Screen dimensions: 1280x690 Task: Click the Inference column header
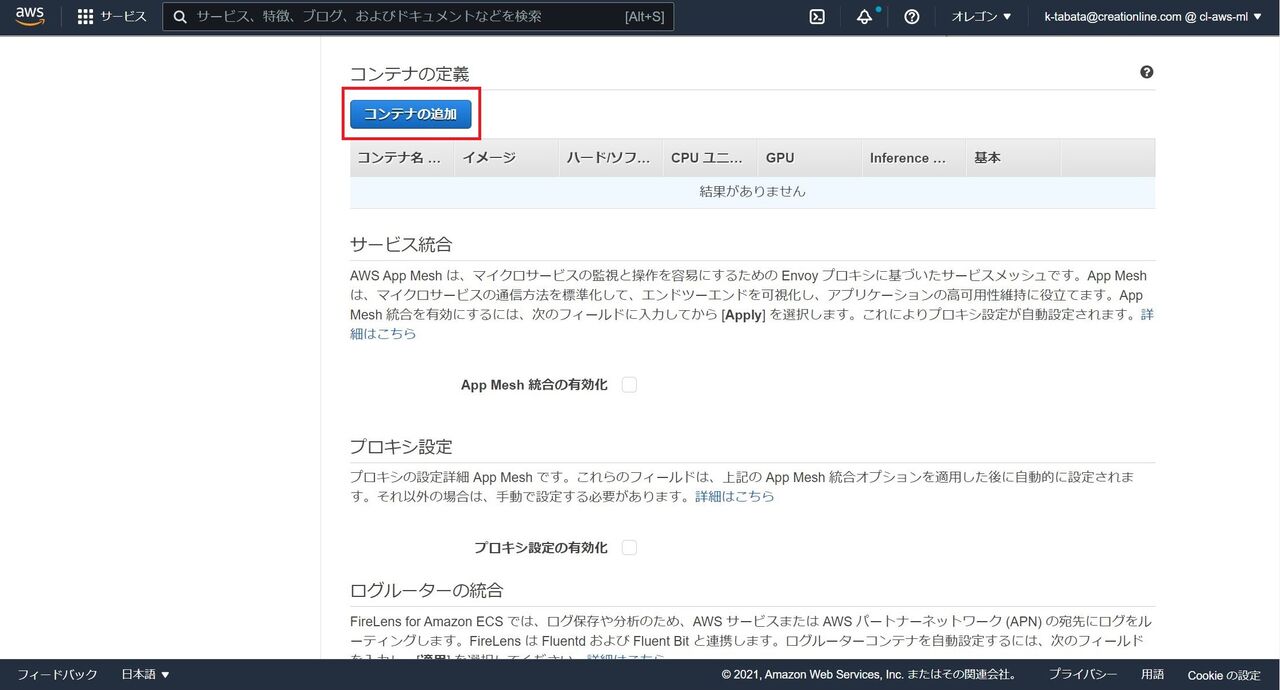pyautogui.click(x=913, y=158)
